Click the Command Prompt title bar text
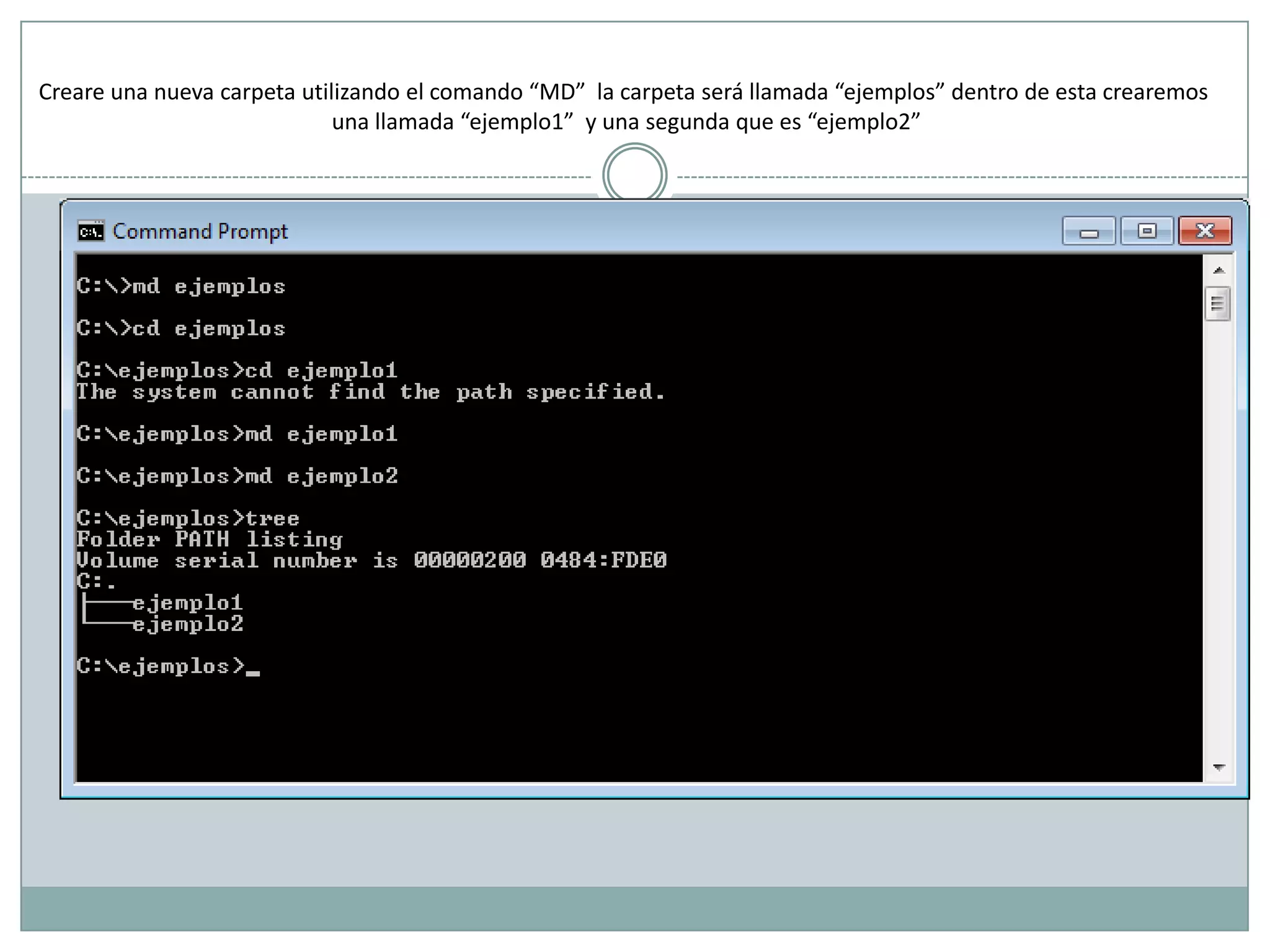1270x952 pixels. pos(200,232)
